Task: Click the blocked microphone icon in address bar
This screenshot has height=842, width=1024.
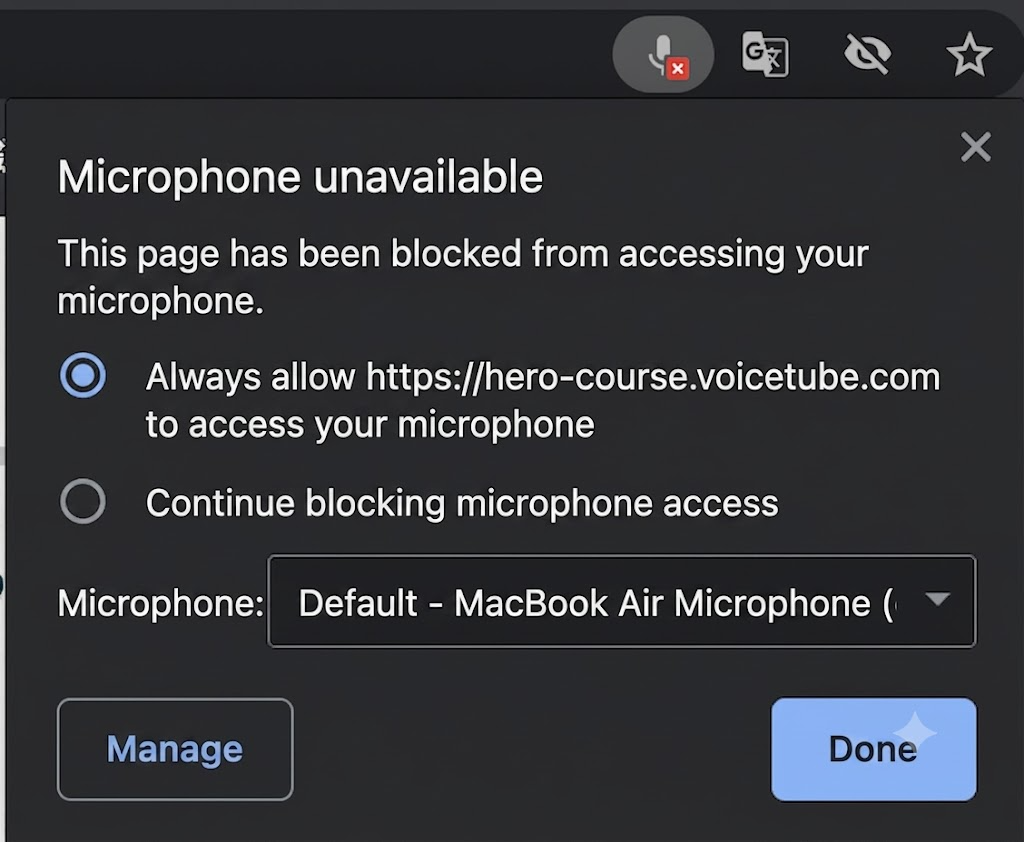Action: point(663,54)
